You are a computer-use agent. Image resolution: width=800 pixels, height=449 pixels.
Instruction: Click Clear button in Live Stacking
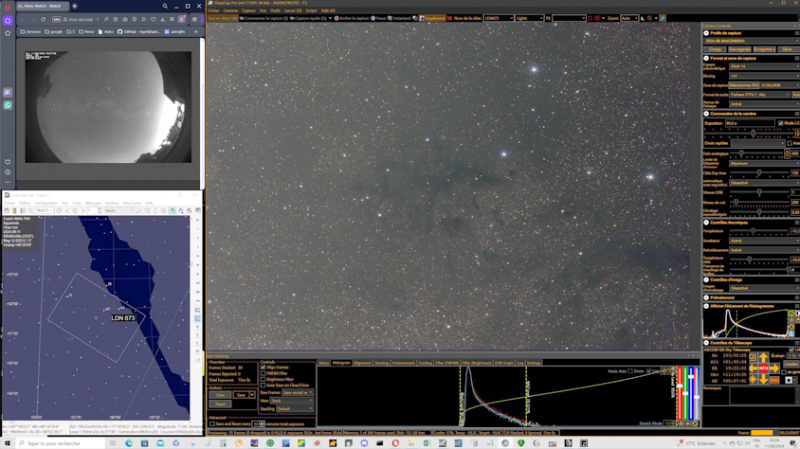(220, 395)
